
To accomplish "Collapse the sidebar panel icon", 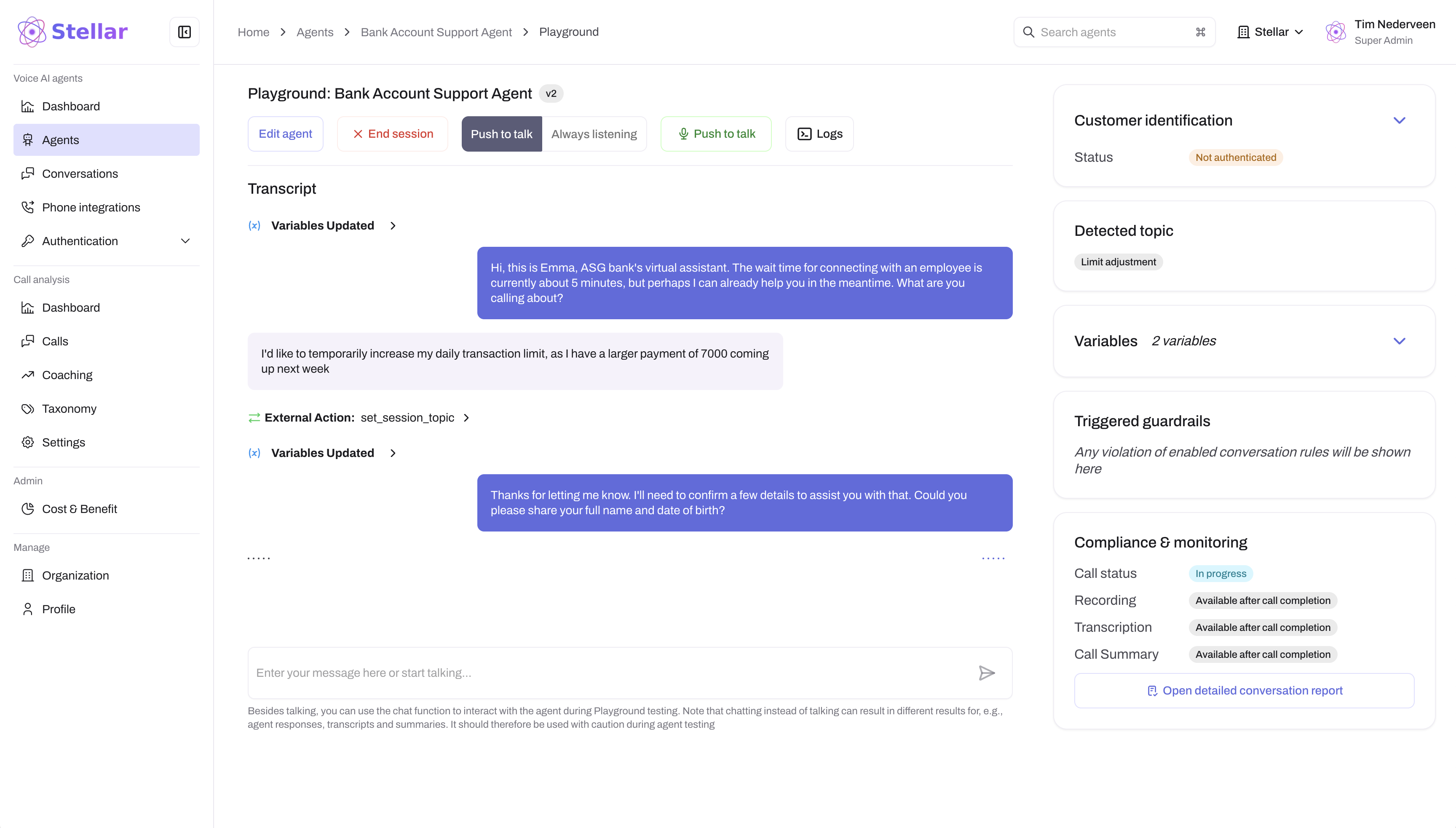I will 184,32.
